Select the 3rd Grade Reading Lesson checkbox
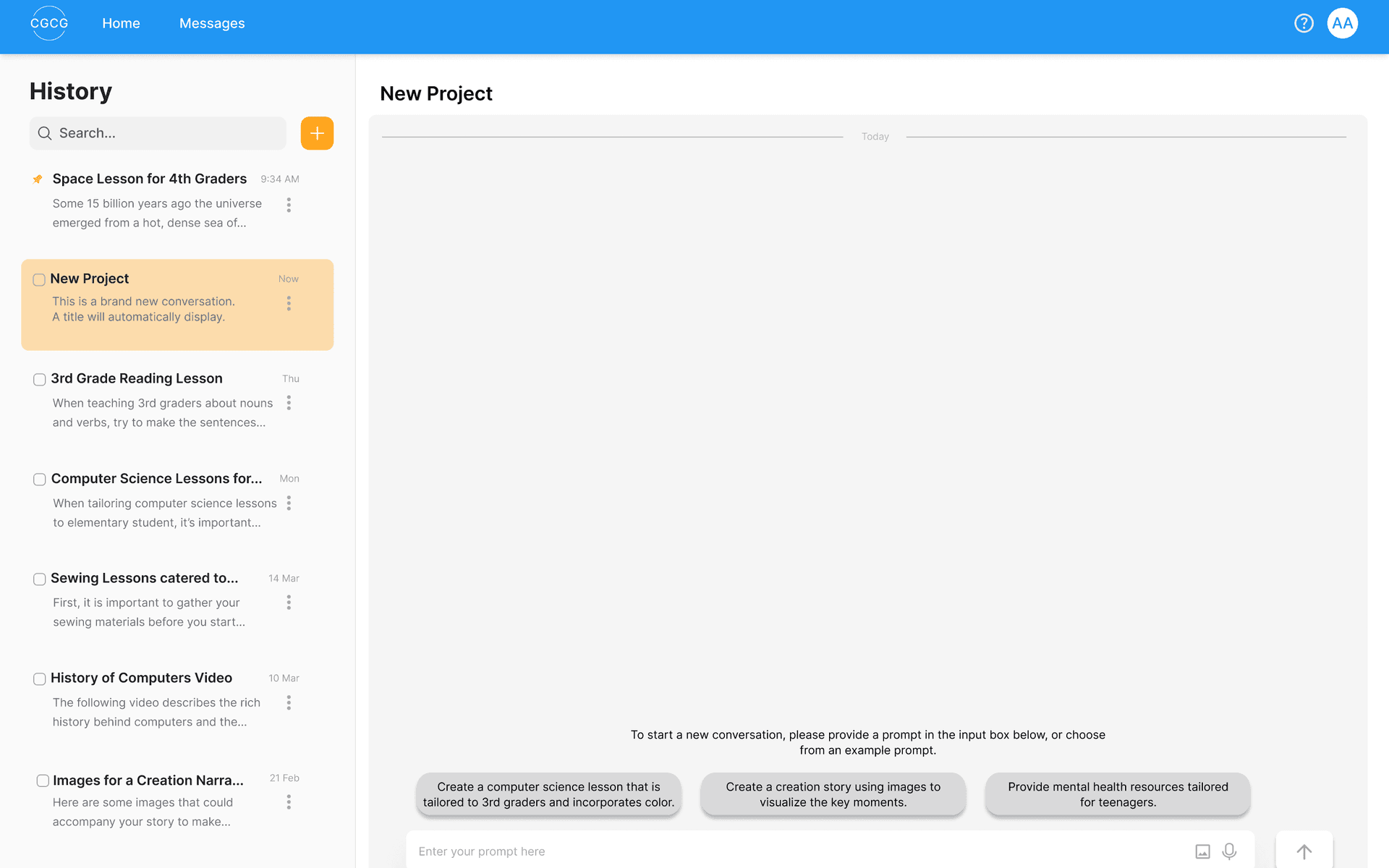 [40, 379]
